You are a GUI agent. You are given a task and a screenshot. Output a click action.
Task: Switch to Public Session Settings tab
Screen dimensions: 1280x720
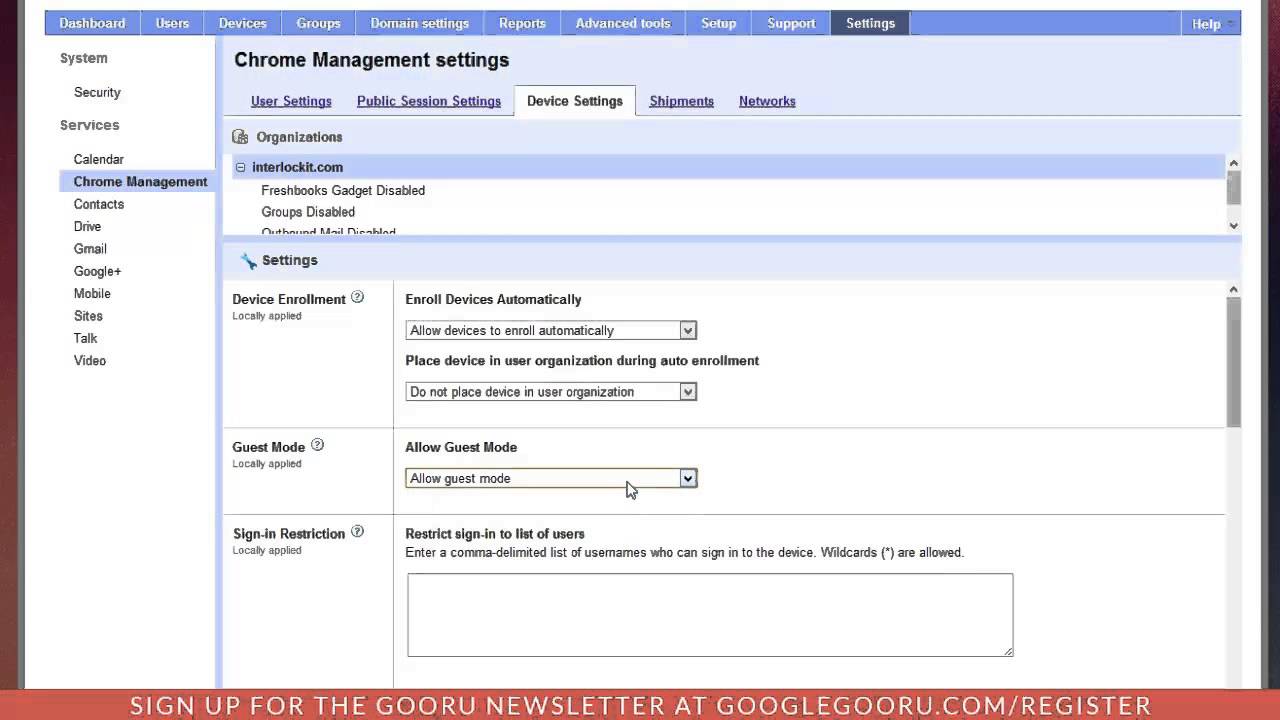[x=429, y=101]
